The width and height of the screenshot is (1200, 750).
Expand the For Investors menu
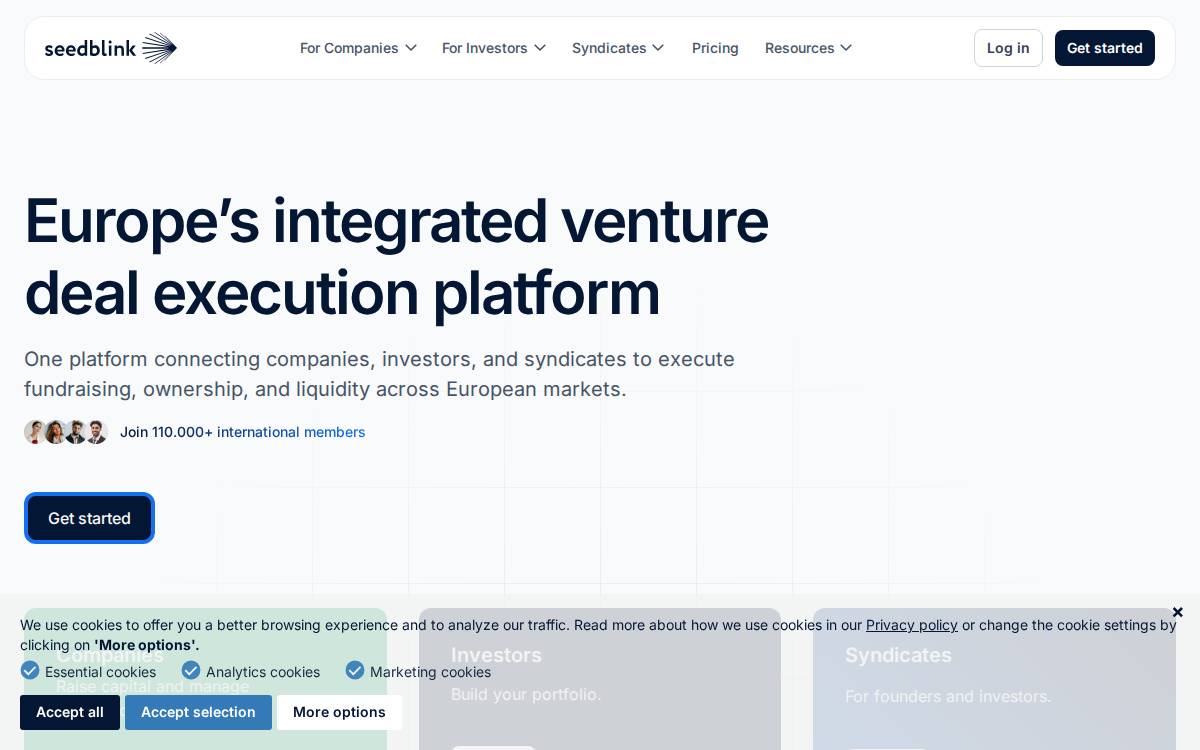494,48
